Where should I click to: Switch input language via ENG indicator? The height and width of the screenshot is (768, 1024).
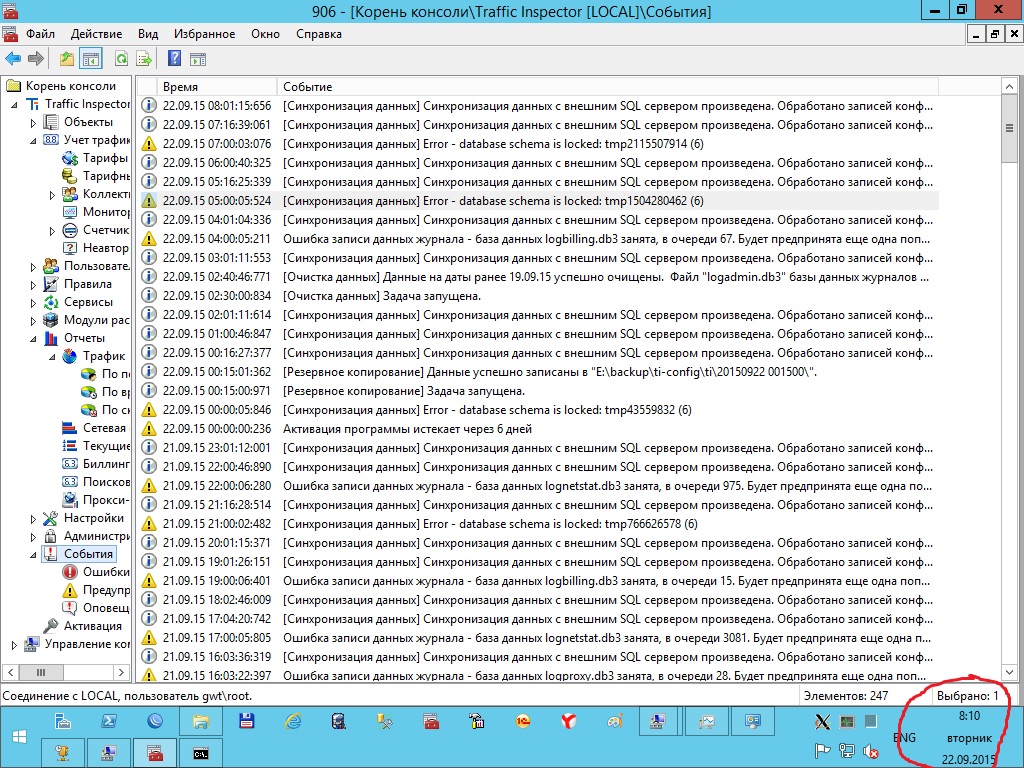tap(904, 737)
